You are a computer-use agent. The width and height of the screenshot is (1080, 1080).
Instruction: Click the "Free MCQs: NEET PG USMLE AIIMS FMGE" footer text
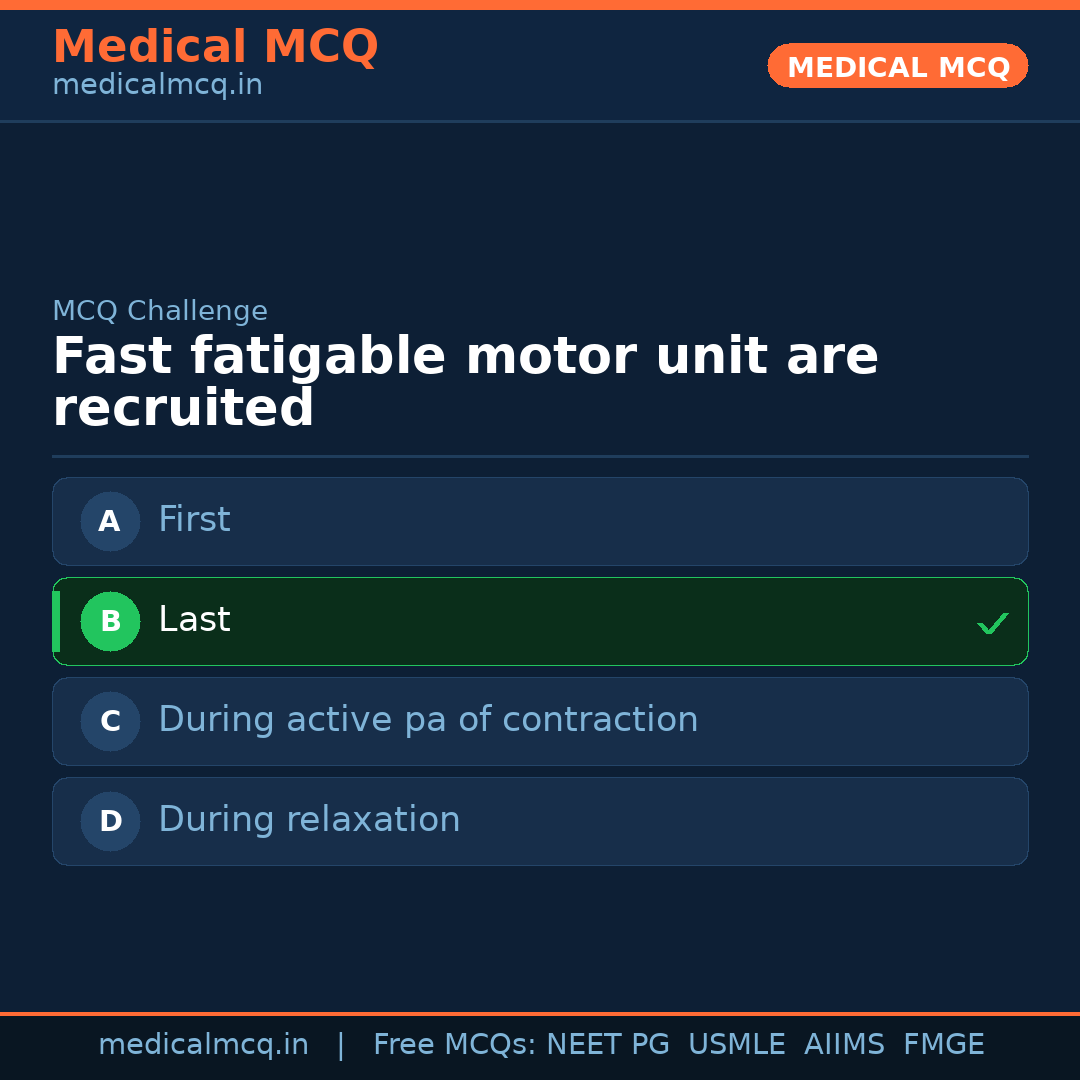(x=678, y=1045)
